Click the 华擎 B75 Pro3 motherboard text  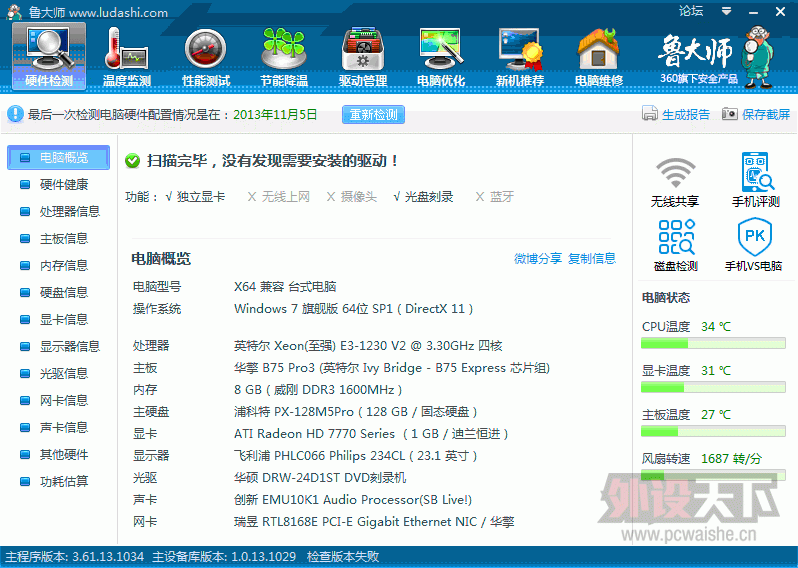click(391, 368)
